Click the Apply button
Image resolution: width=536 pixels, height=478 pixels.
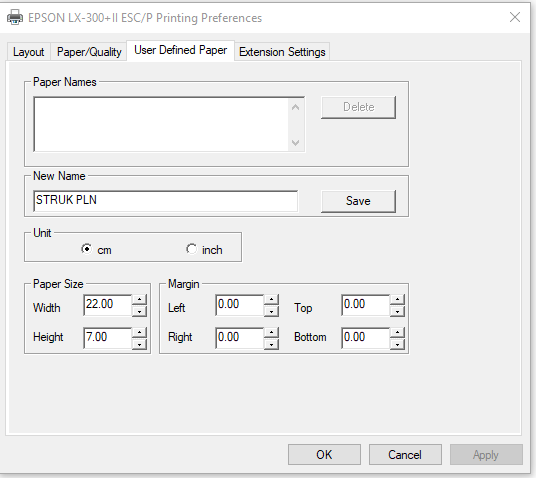(486, 454)
